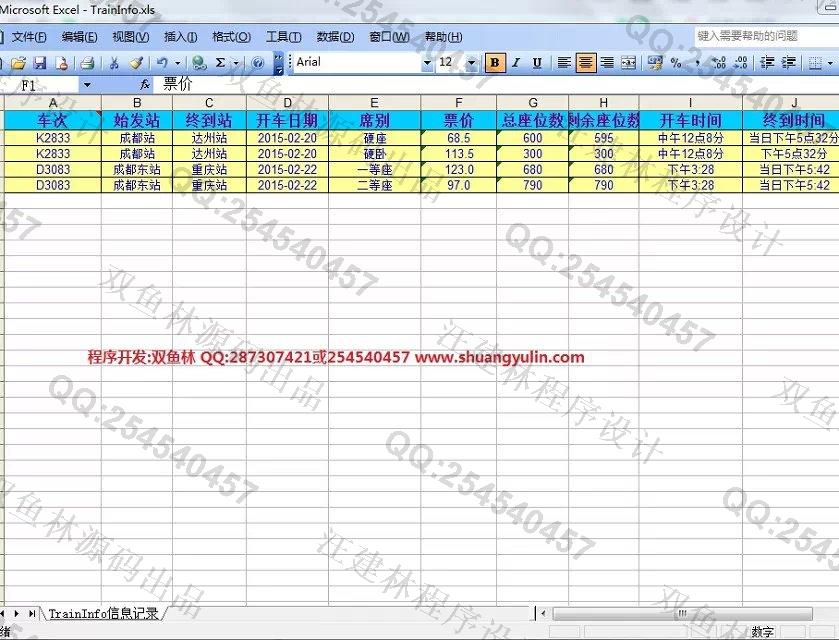Image resolution: width=839 pixels, height=640 pixels.
Task: Decrease cell indent
Action: 767,63
